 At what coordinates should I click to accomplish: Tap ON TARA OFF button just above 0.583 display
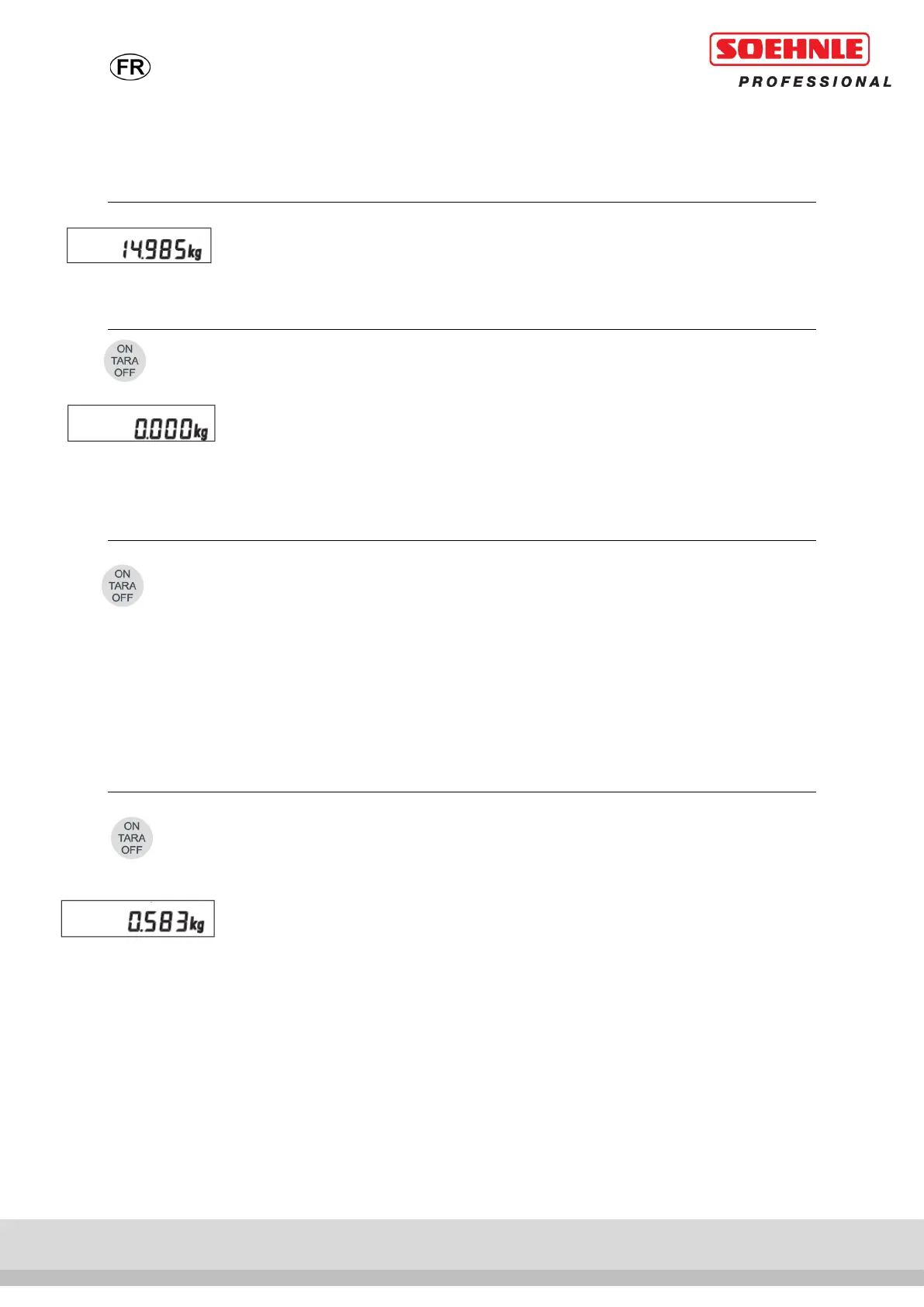click(x=132, y=838)
